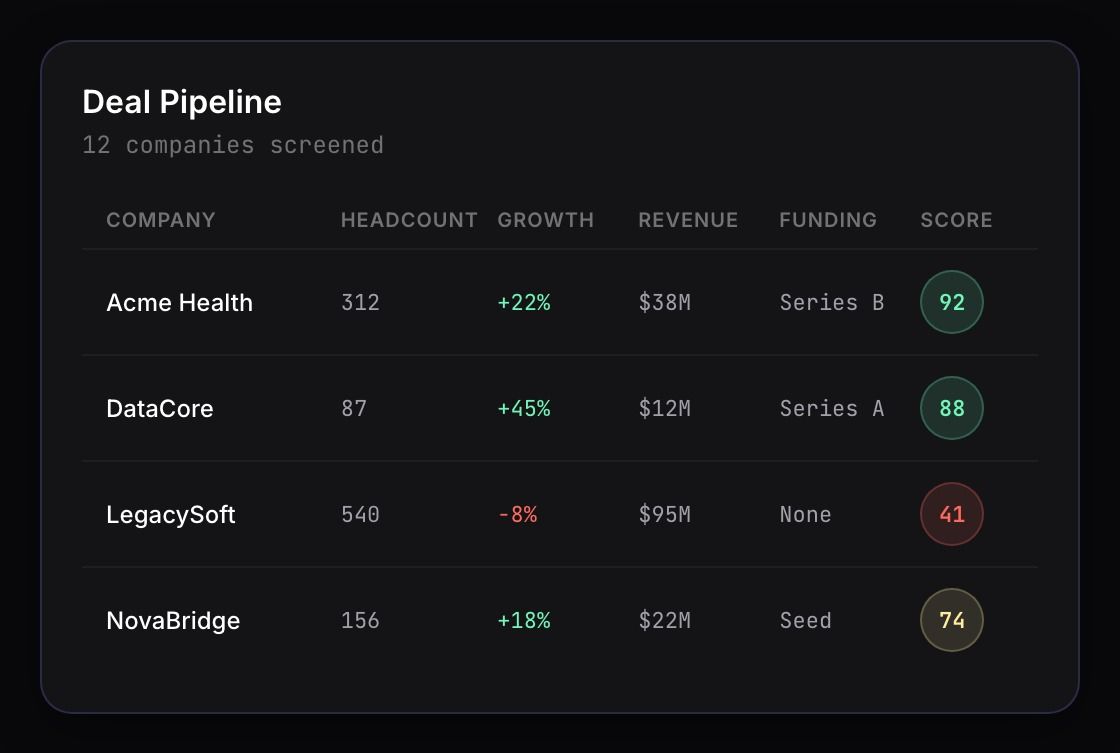This screenshot has width=1120, height=753.
Task: Click NovaBridge growth +18%
Action: [x=524, y=620]
